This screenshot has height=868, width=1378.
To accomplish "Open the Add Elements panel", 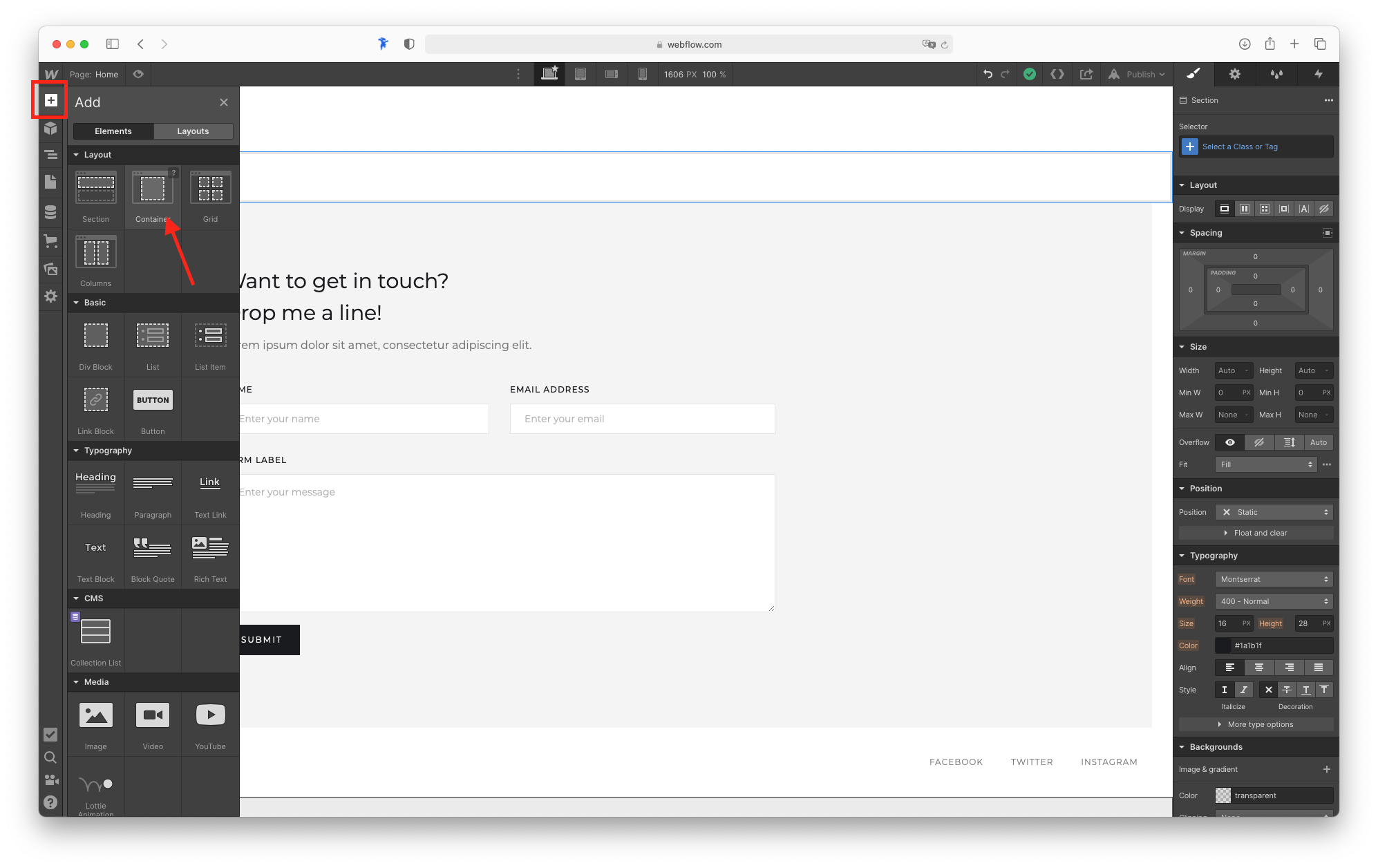I will pos(50,100).
